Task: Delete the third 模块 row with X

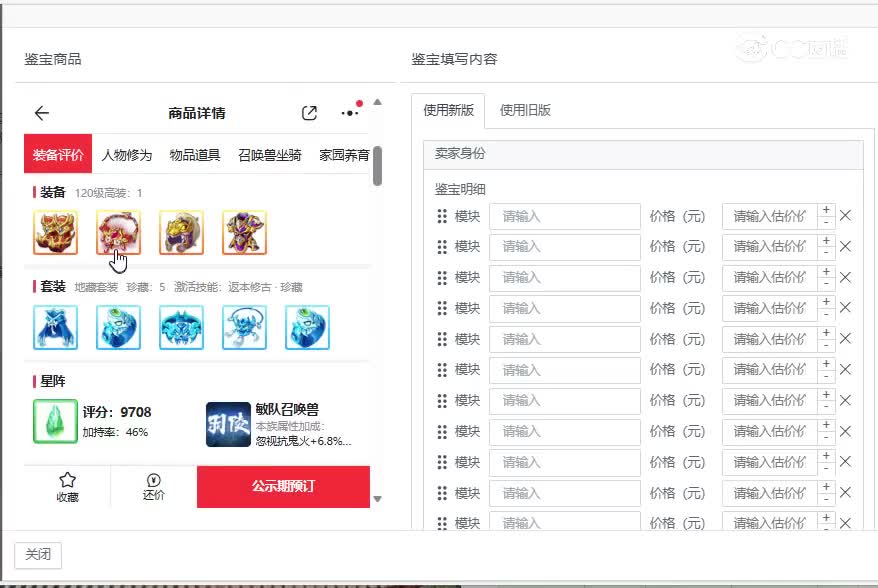Action: (846, 277)
